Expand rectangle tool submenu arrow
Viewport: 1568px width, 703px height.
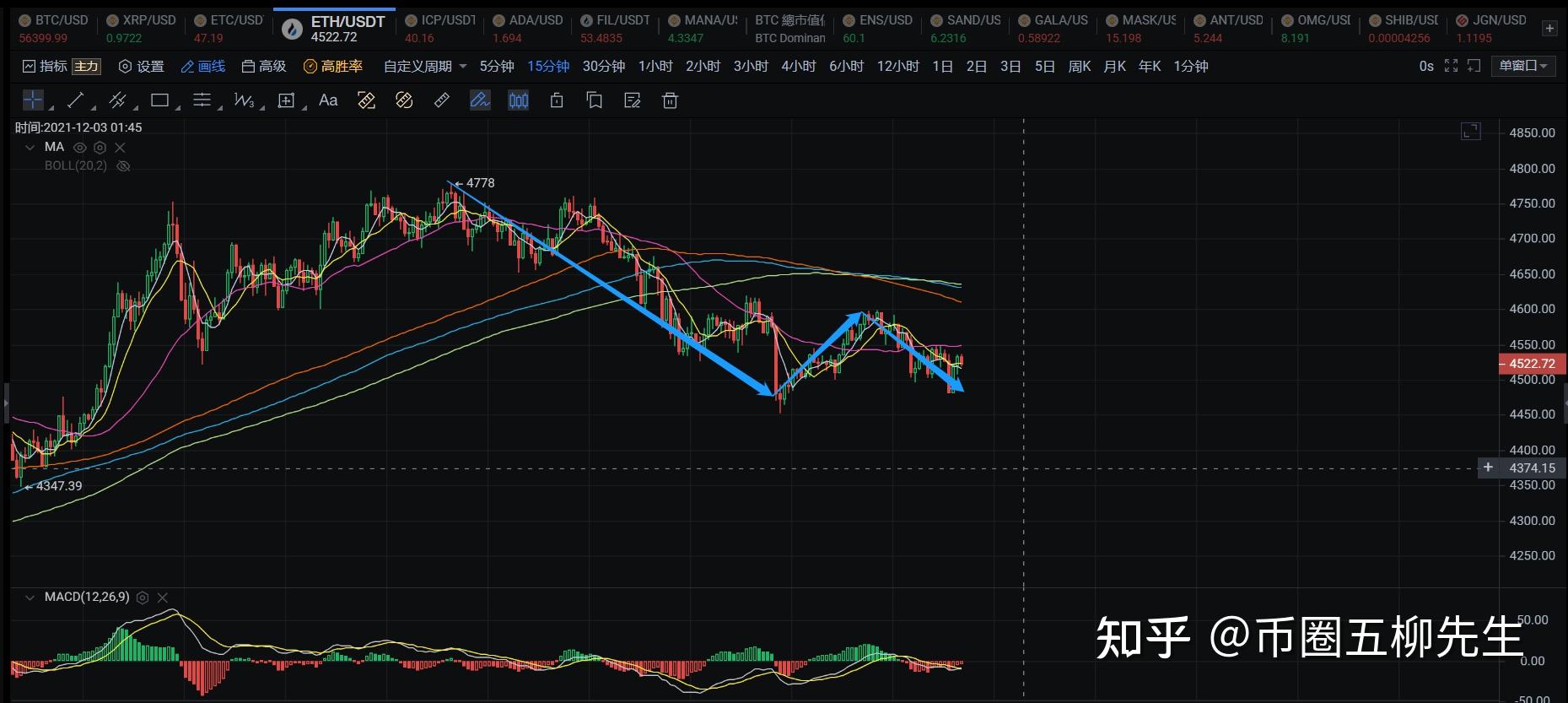177,108
